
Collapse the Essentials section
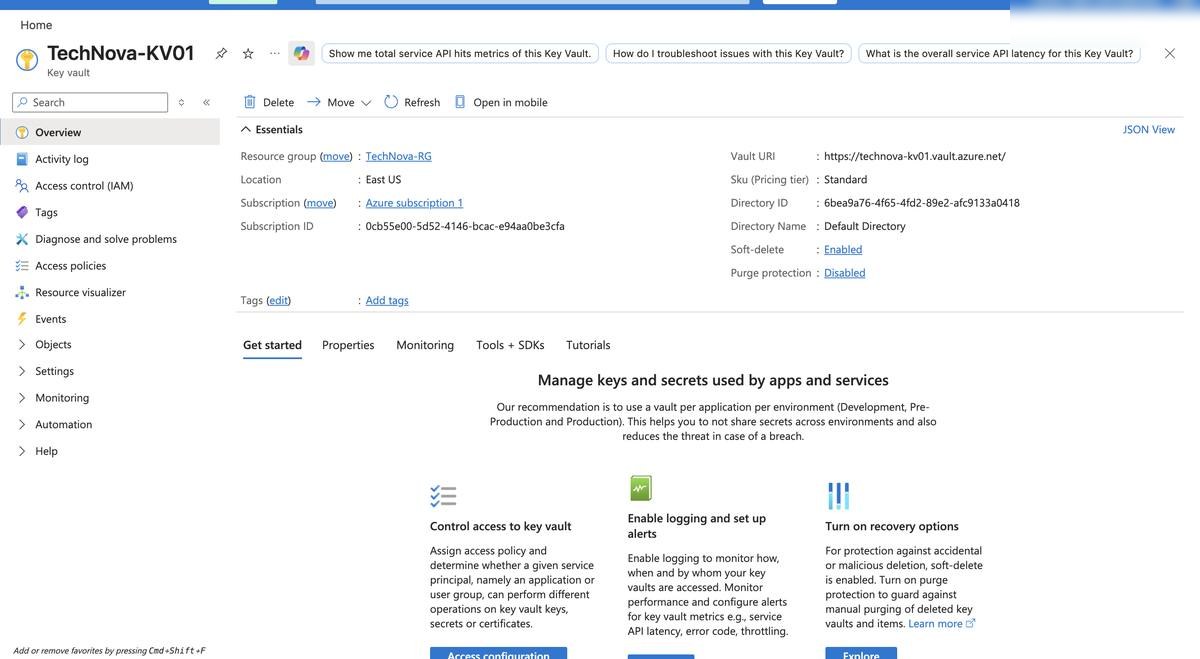click(x=245, y=129)
